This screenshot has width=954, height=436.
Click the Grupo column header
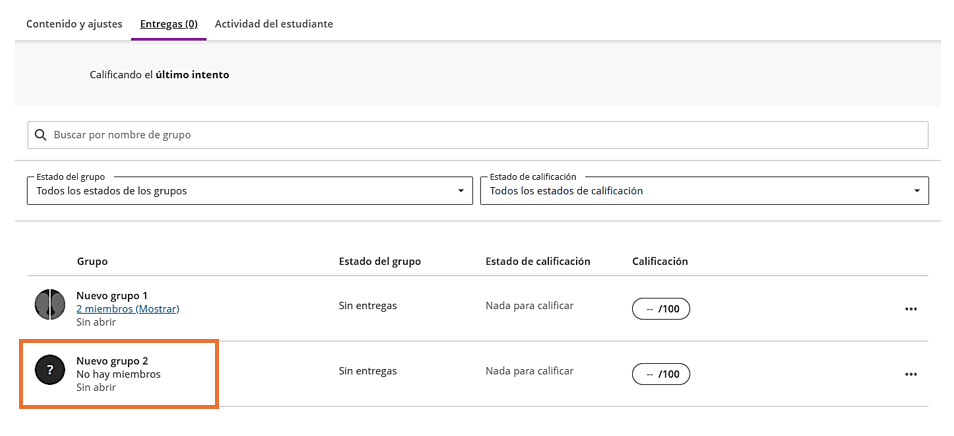(x=92, y=261)
